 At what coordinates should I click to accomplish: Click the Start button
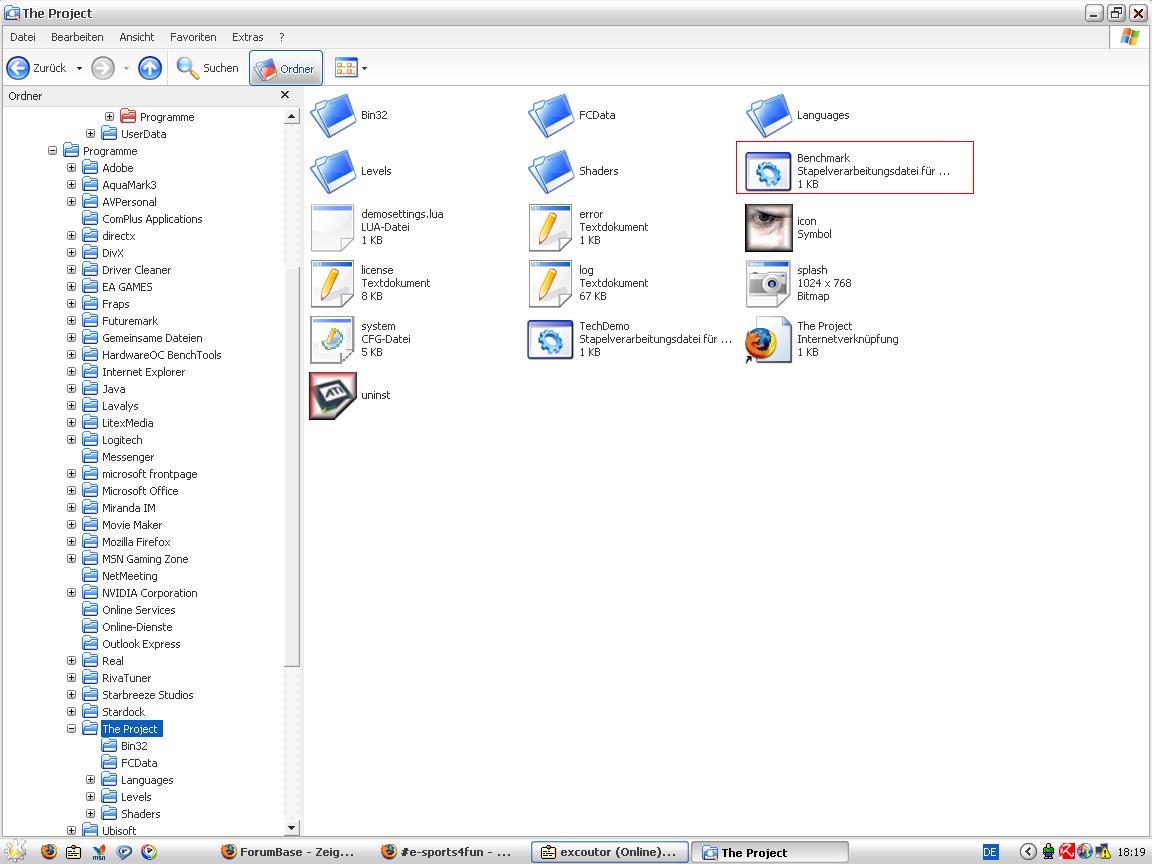click(15, 852)
